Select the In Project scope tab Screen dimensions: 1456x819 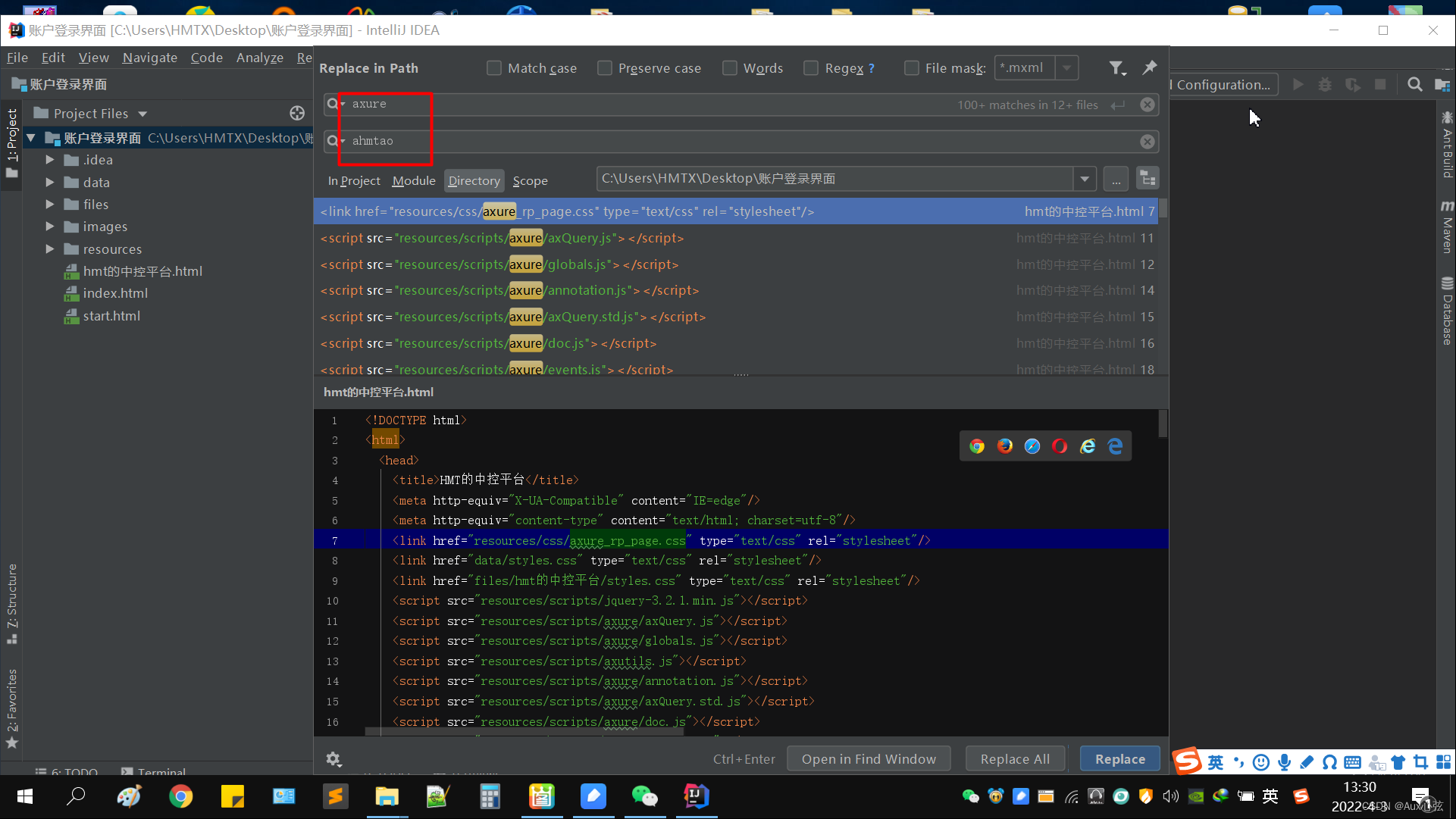(x=354, y=181)
